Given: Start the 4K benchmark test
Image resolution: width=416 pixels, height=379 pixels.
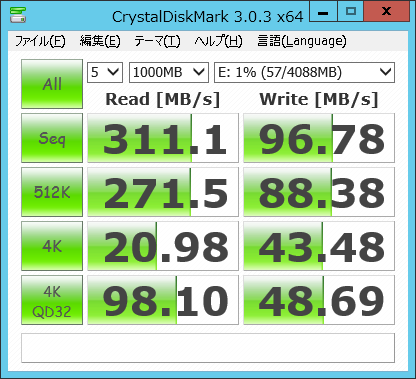Looking at the screenshot, I should 52,246.
